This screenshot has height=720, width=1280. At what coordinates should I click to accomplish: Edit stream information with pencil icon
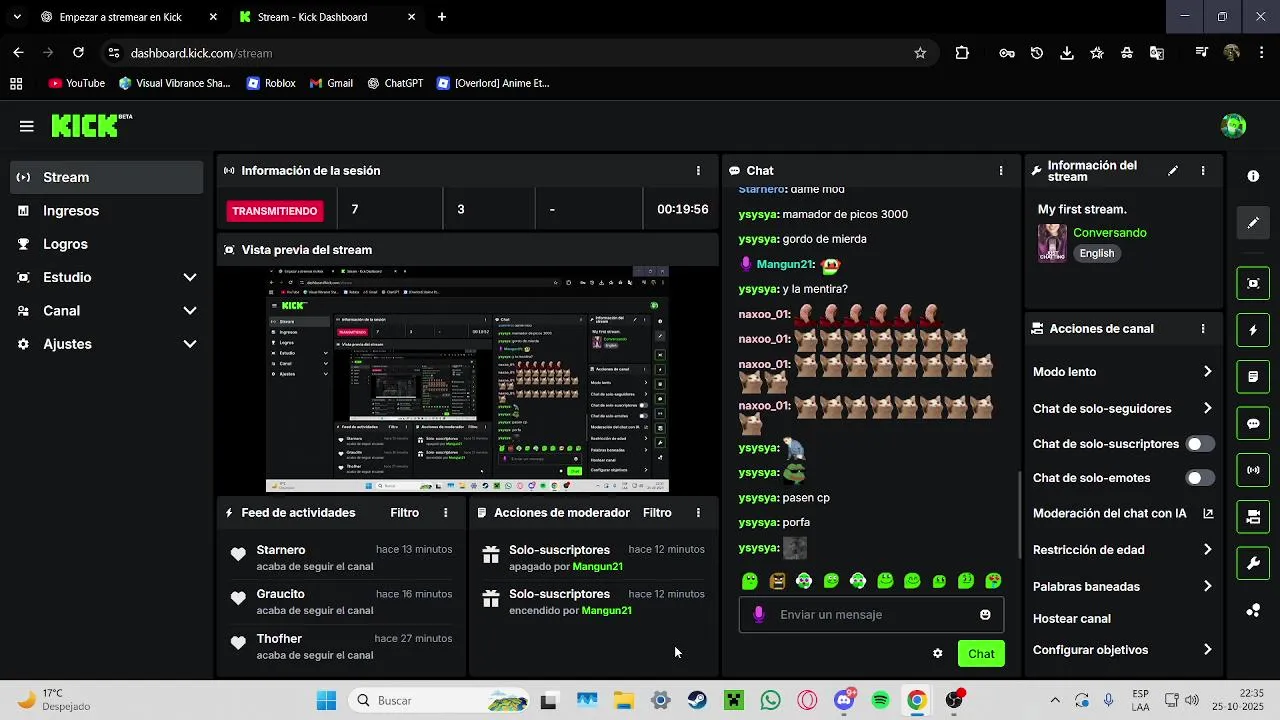point(1173,171)
